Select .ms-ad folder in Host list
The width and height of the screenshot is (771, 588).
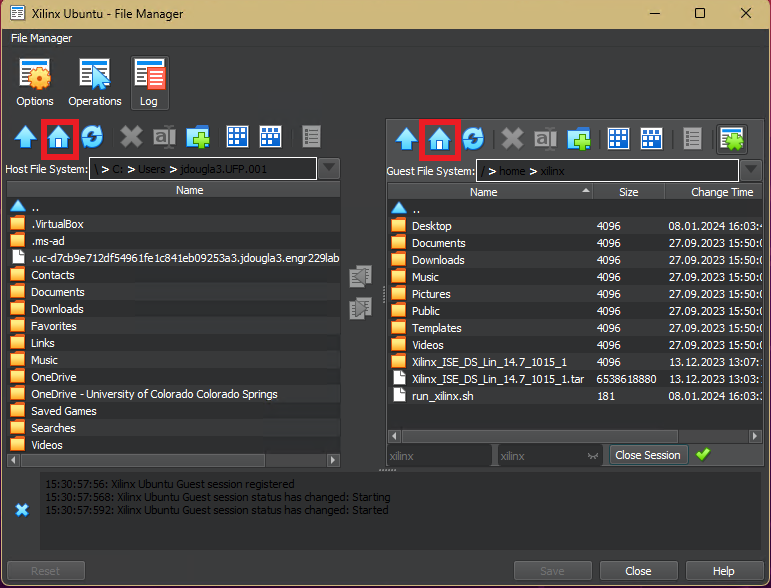pyautogui.click(x=174, y=241)
